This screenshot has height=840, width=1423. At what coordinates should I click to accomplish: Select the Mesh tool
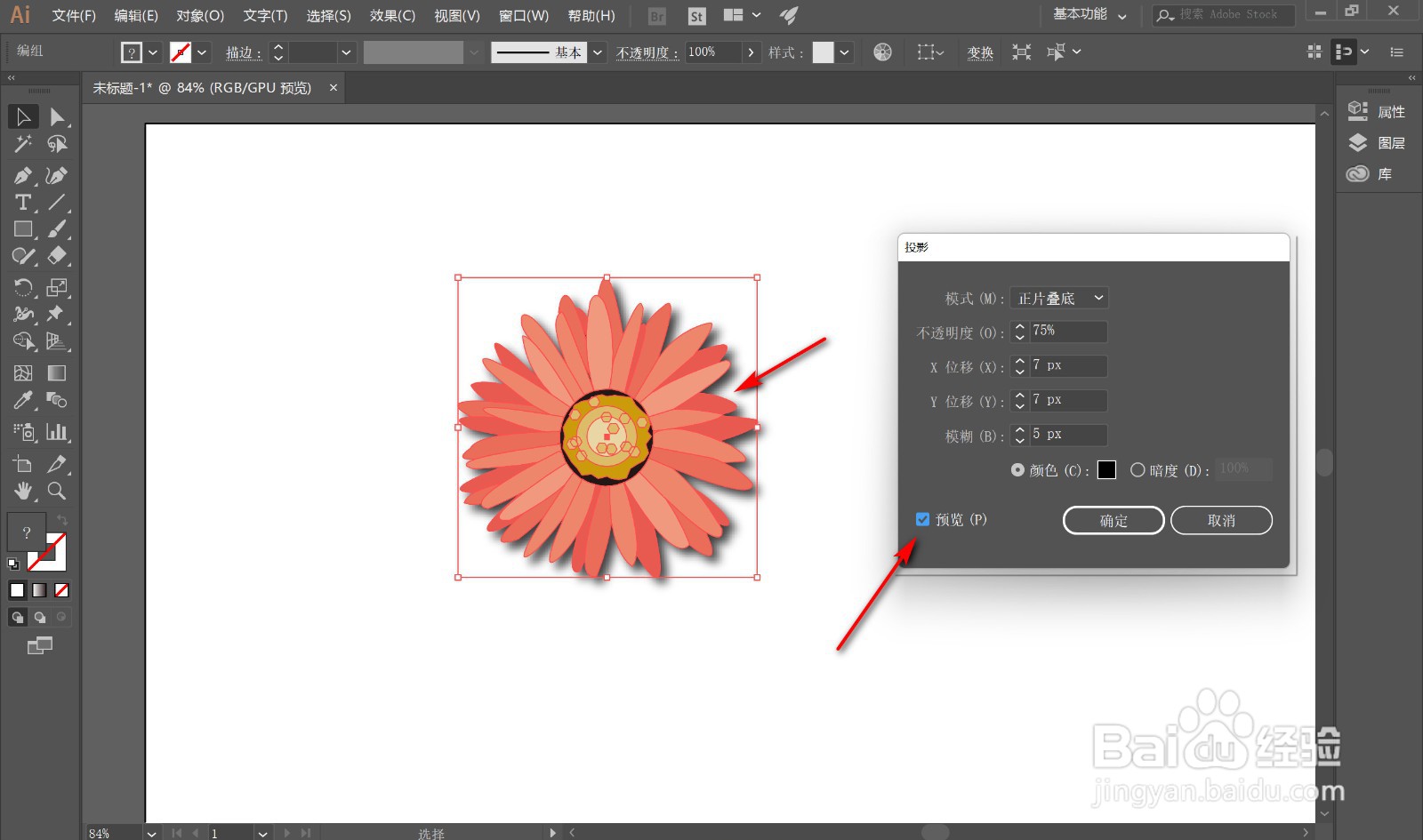click(23, 372)
